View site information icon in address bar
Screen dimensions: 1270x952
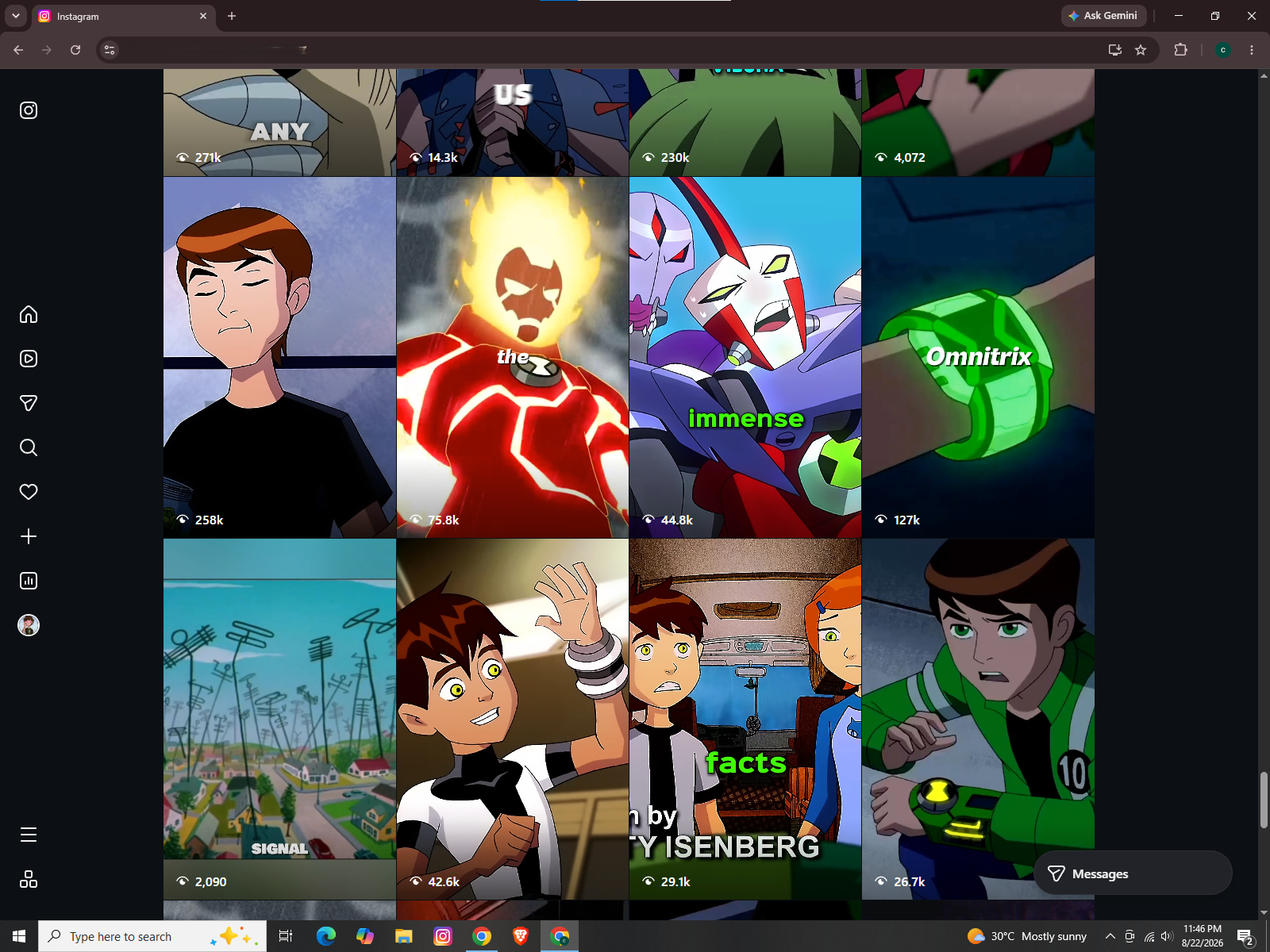click(x=110, y=50)
